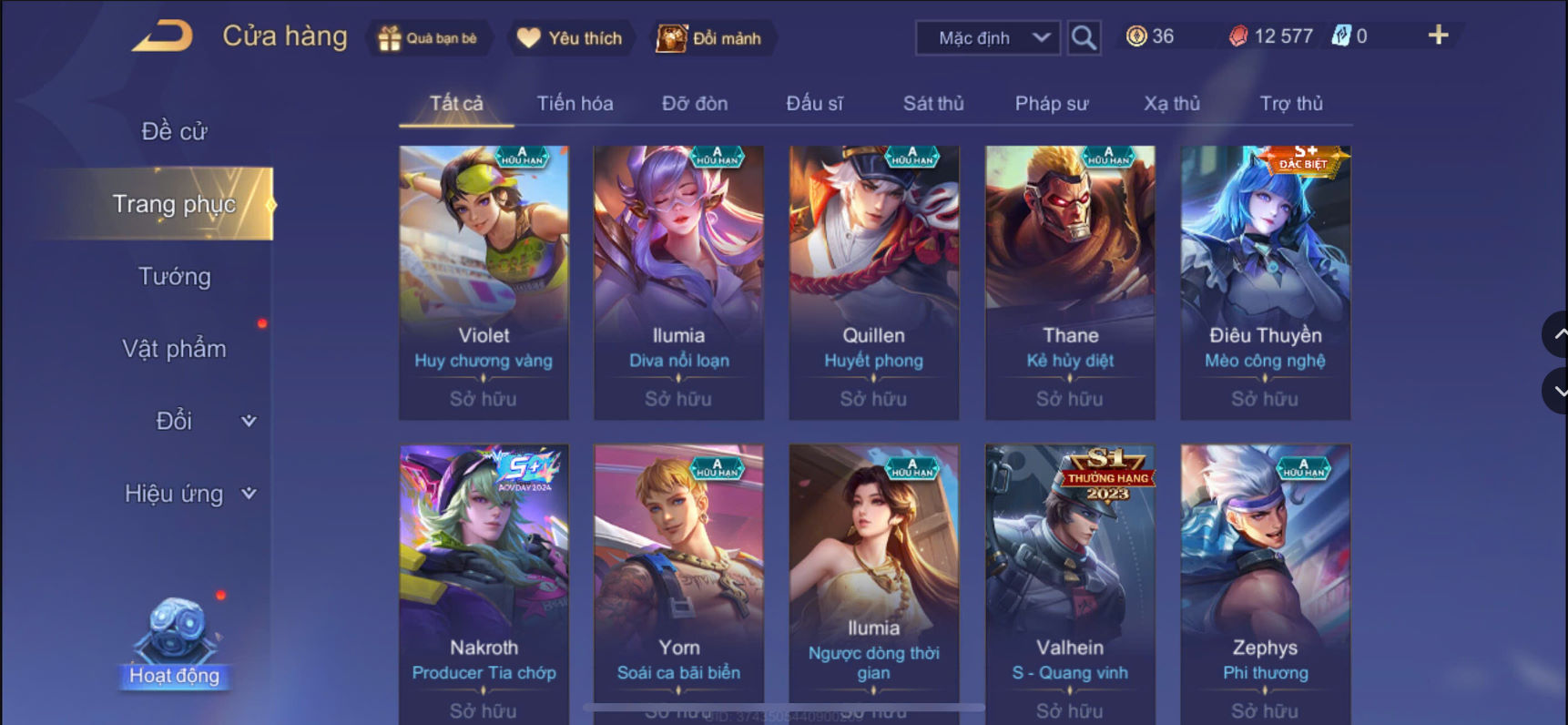Open Vật phẩm in the sidebar
Viewport: 1568px width, 725px height.
pos(174,349)
